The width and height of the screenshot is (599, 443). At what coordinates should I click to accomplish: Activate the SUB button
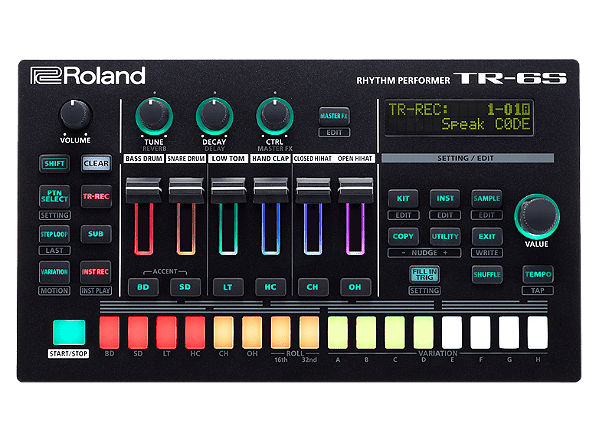[96, 234]
